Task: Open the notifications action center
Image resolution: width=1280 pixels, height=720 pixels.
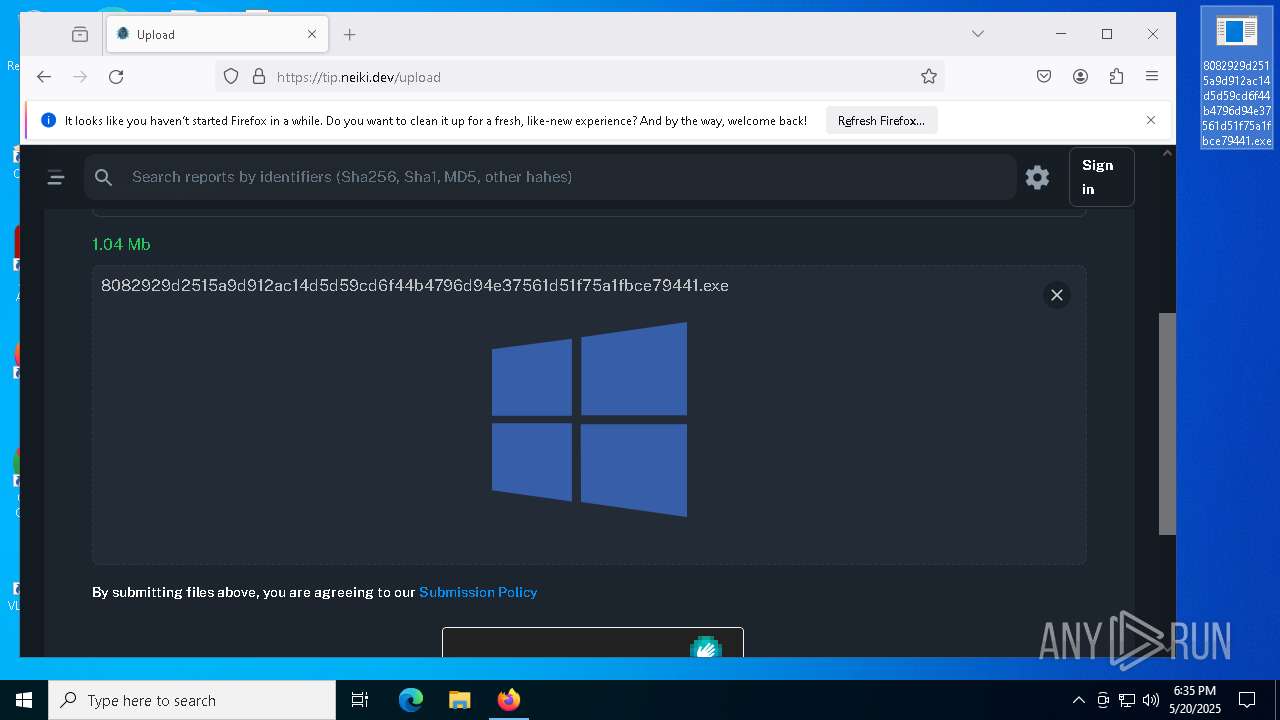Action: [x=1247, y=700]
